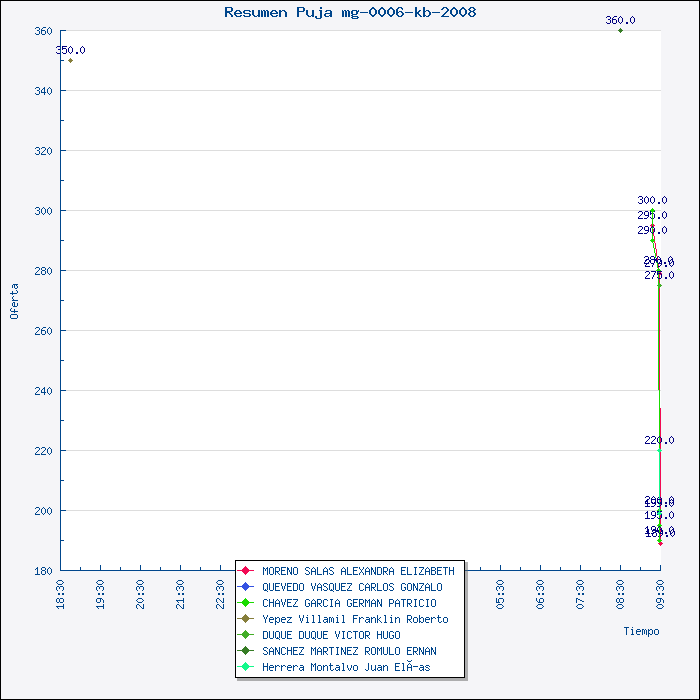Click the 220.0 bid data point
700x700 pixels.
[659, 450]
